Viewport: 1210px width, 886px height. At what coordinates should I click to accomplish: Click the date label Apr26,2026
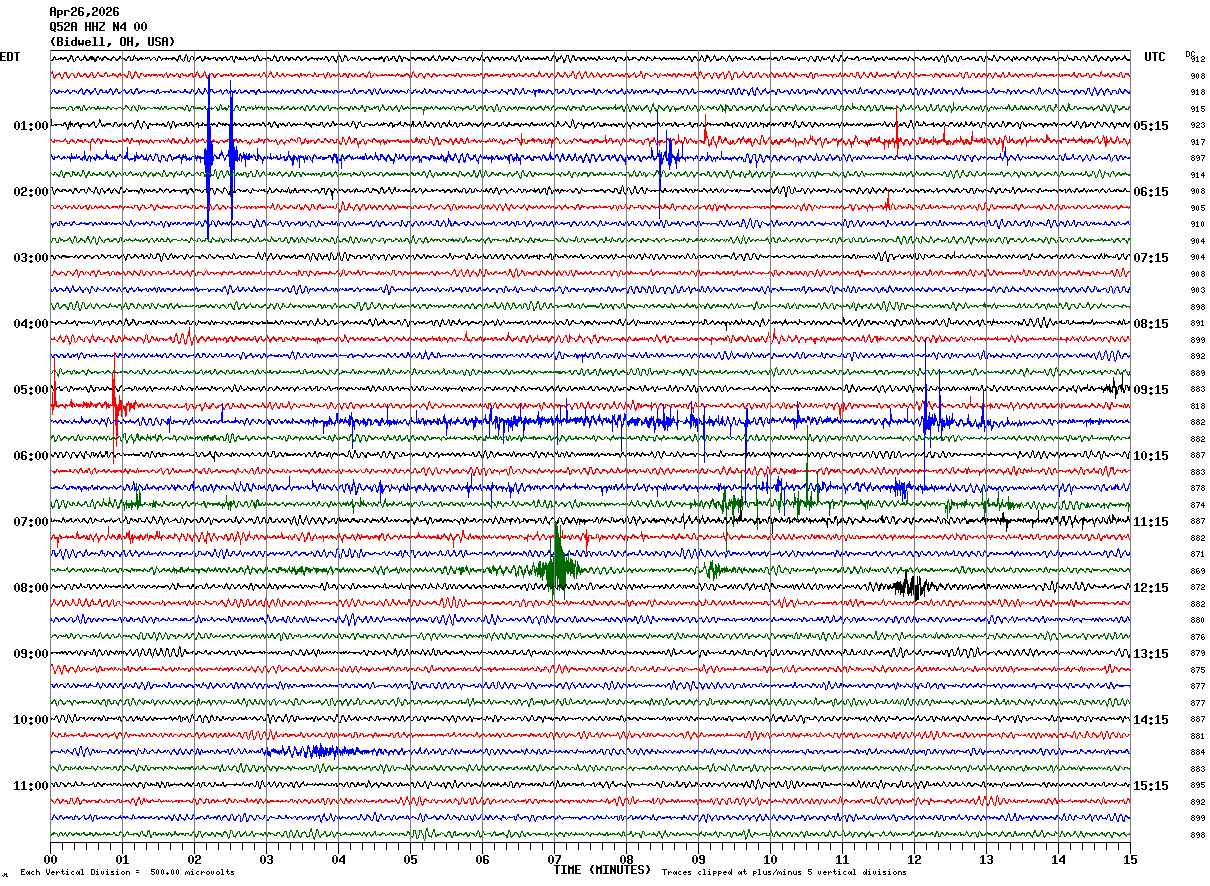coord(84,12)
